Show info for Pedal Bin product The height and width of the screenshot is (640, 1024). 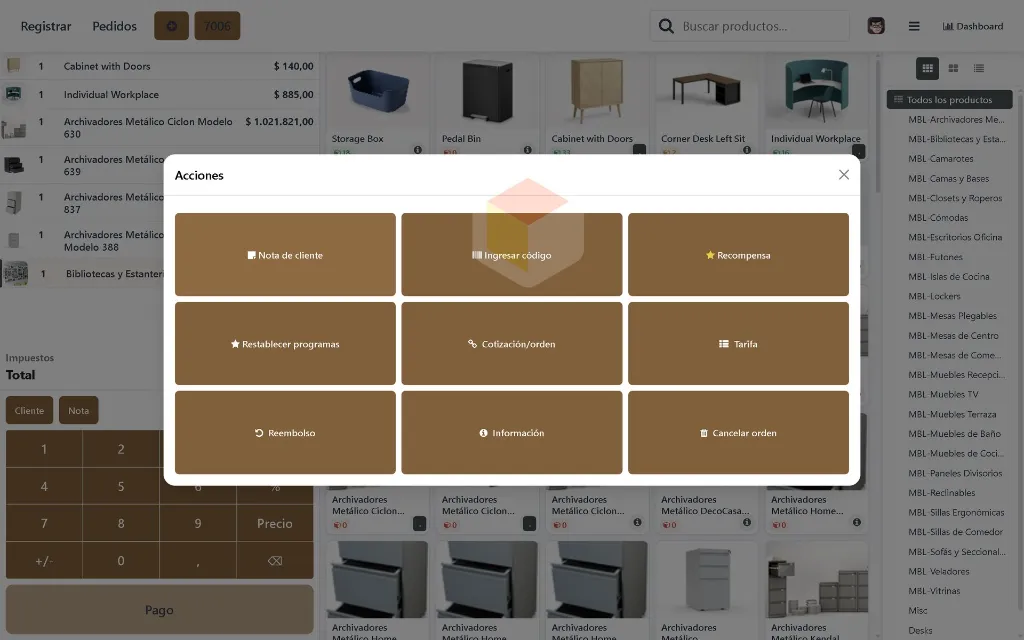pyautogui.click(x=527, y=150)
